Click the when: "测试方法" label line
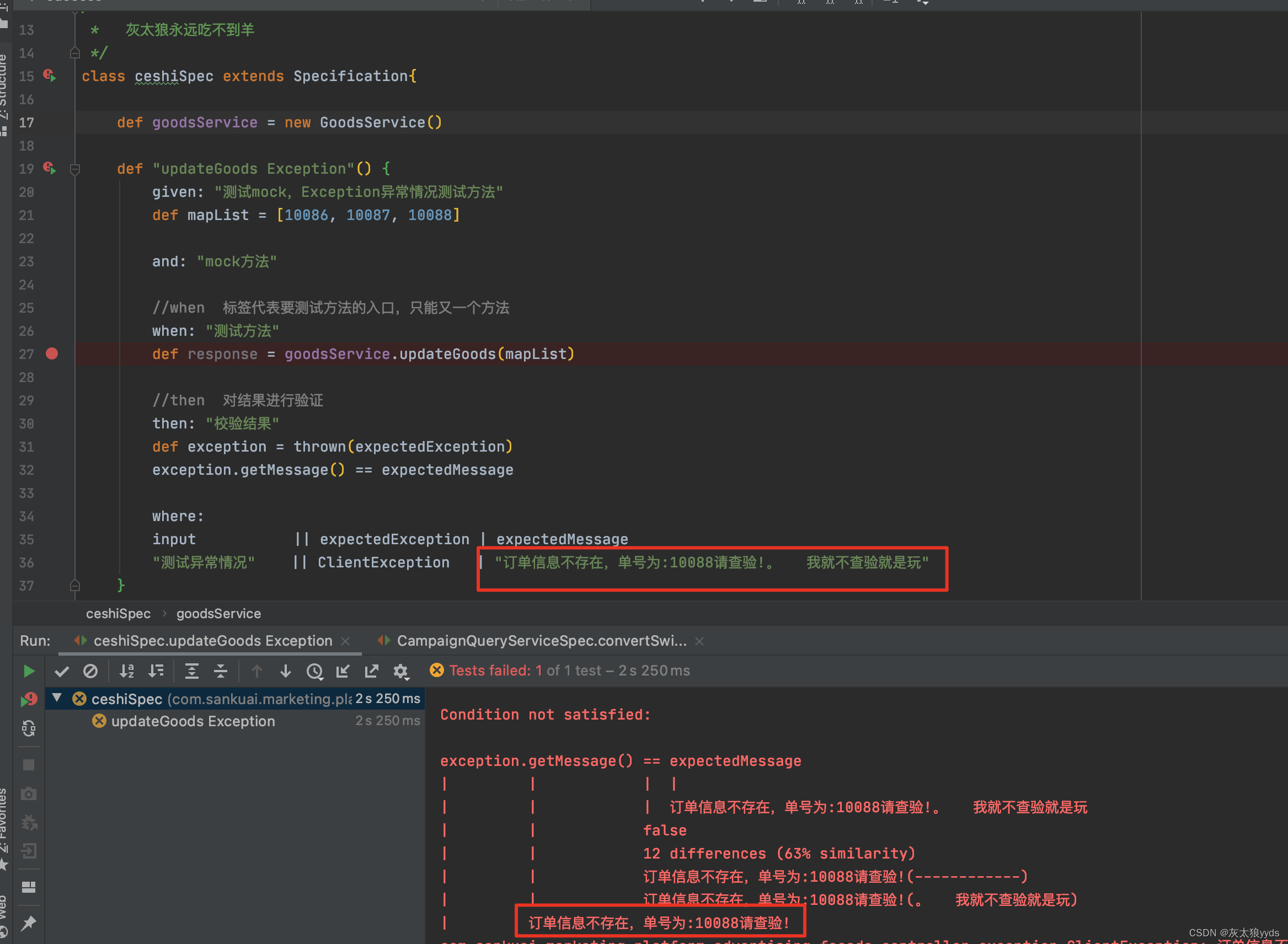The width and height of the screenshot is (1288, 944). (x=216, y=331)
